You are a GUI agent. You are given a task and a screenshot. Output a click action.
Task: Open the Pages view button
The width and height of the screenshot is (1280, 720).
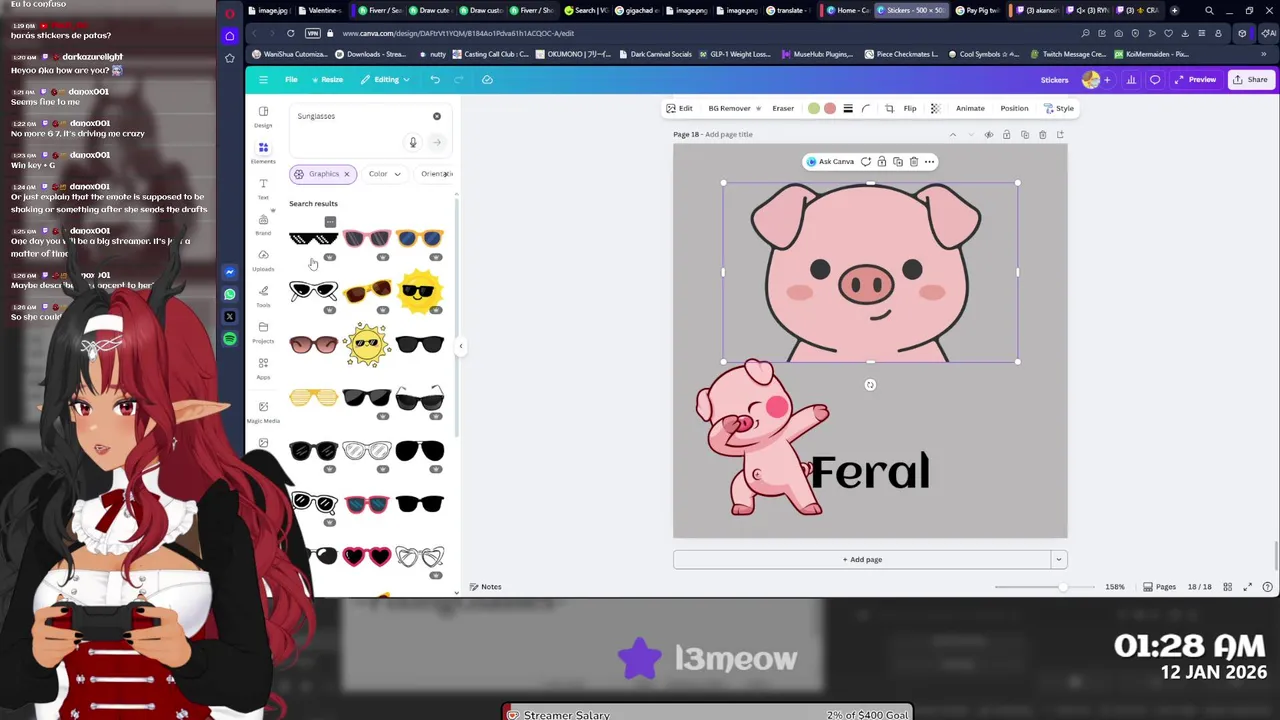1159,587
